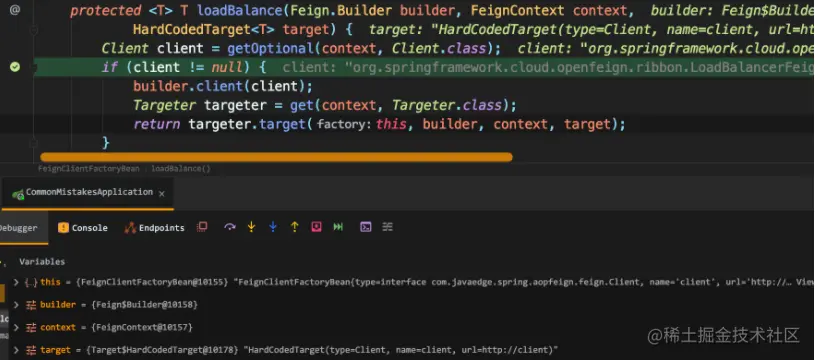This screenshot has width=815, height=360.
Task: Click the override marker @ gutter icon
Action: coord(15,9)
